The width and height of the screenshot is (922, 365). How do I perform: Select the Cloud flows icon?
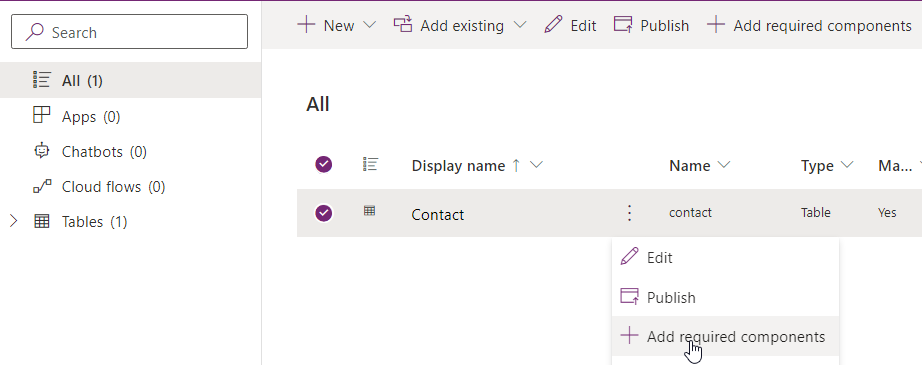pyautogui.click(x=41, y=186)
